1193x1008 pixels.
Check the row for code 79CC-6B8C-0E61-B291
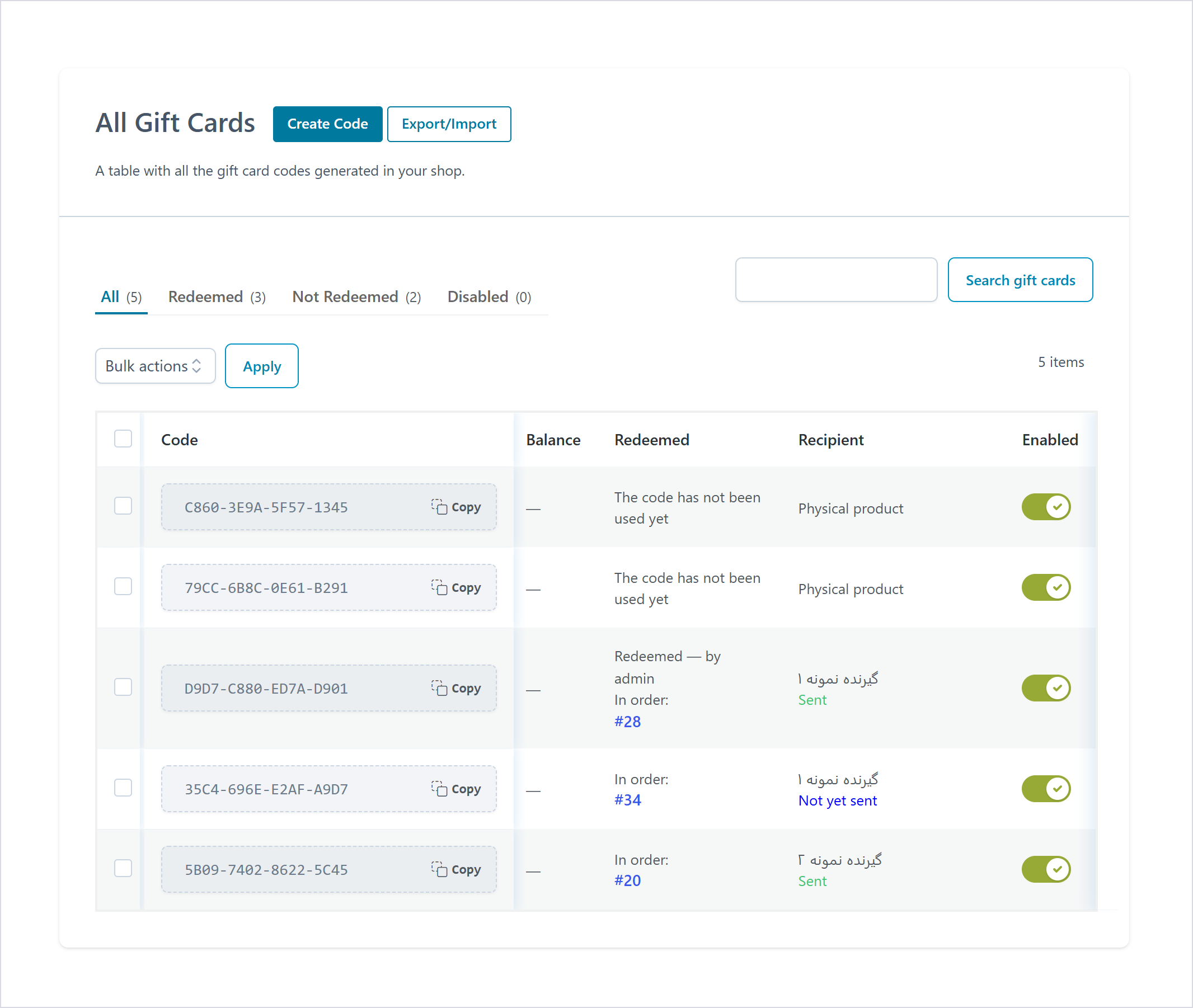click(x=123, y=587)
